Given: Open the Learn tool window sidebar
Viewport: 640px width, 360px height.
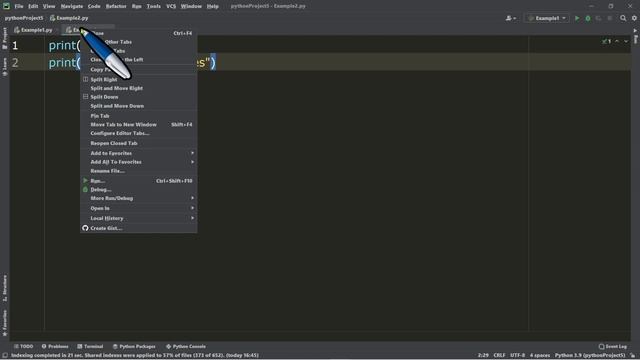Looking at the screenshot, I should pos(4,67).
